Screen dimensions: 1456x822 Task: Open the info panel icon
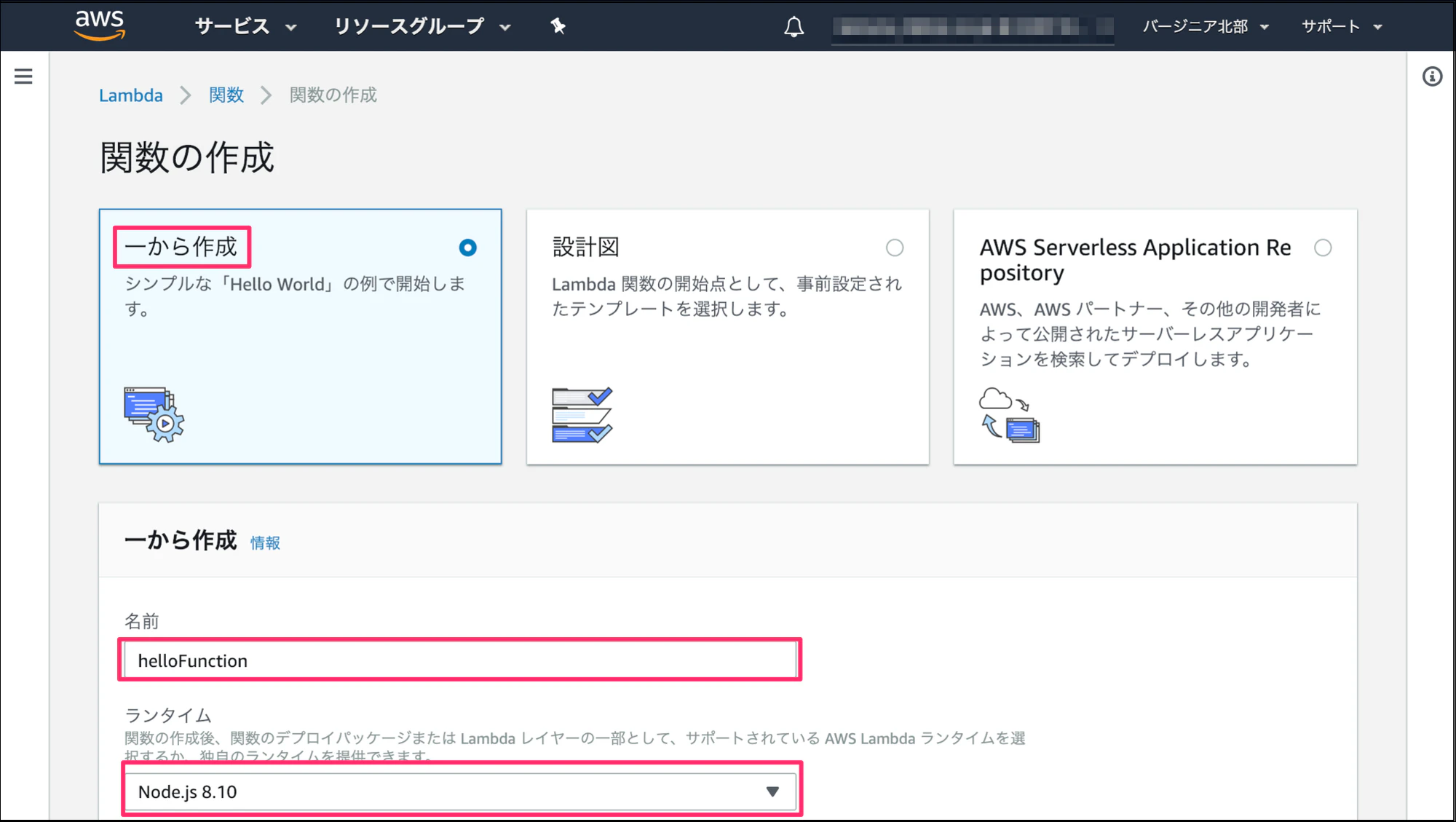pyautogui.click(x=1432, y=76)
